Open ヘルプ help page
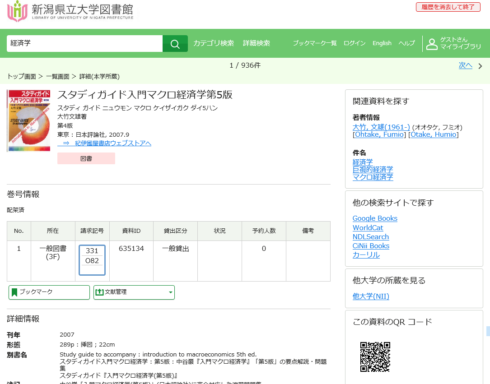 [x=407, y=43]
